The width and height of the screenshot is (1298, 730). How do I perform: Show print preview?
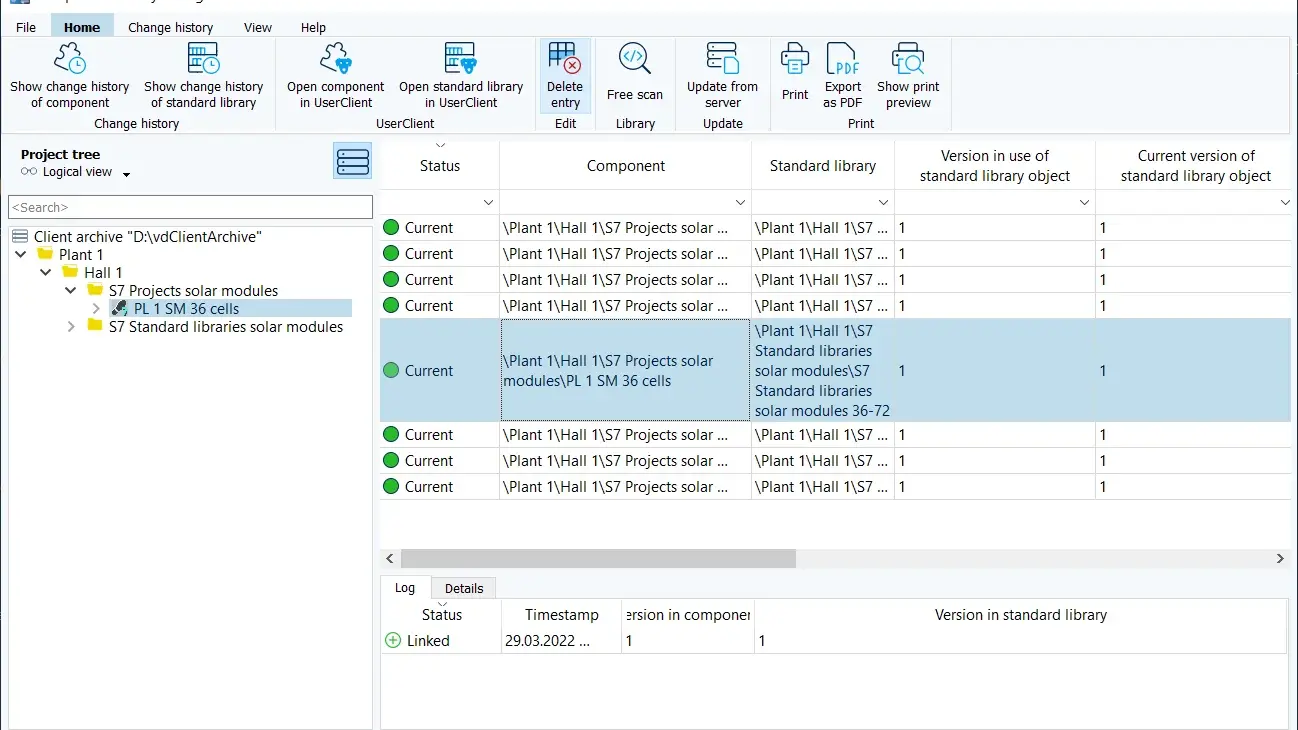[908, 76]
